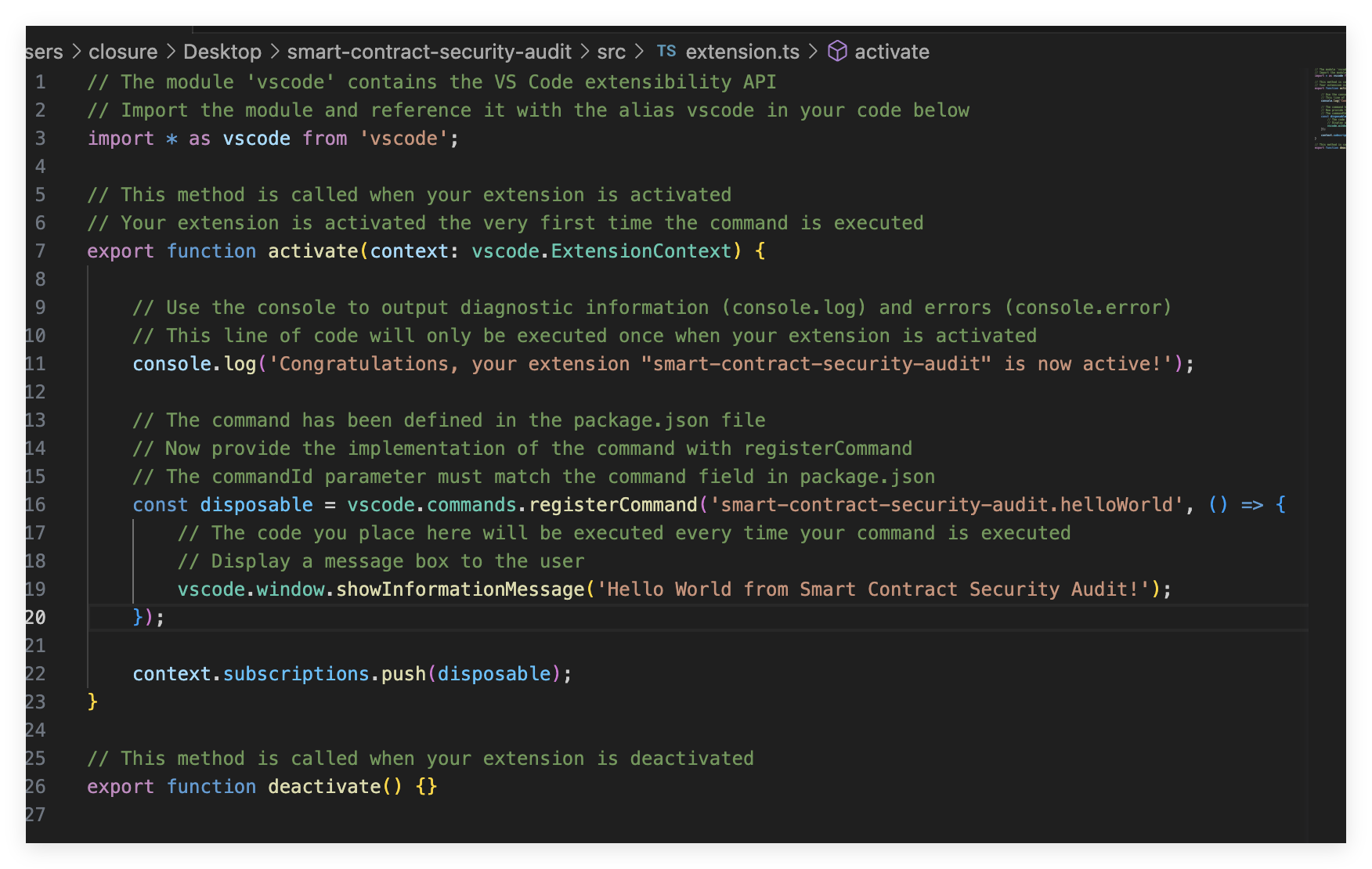
Task: Select 'extension.ts' in the breadcrumb
Action: (x=742, y=52)
